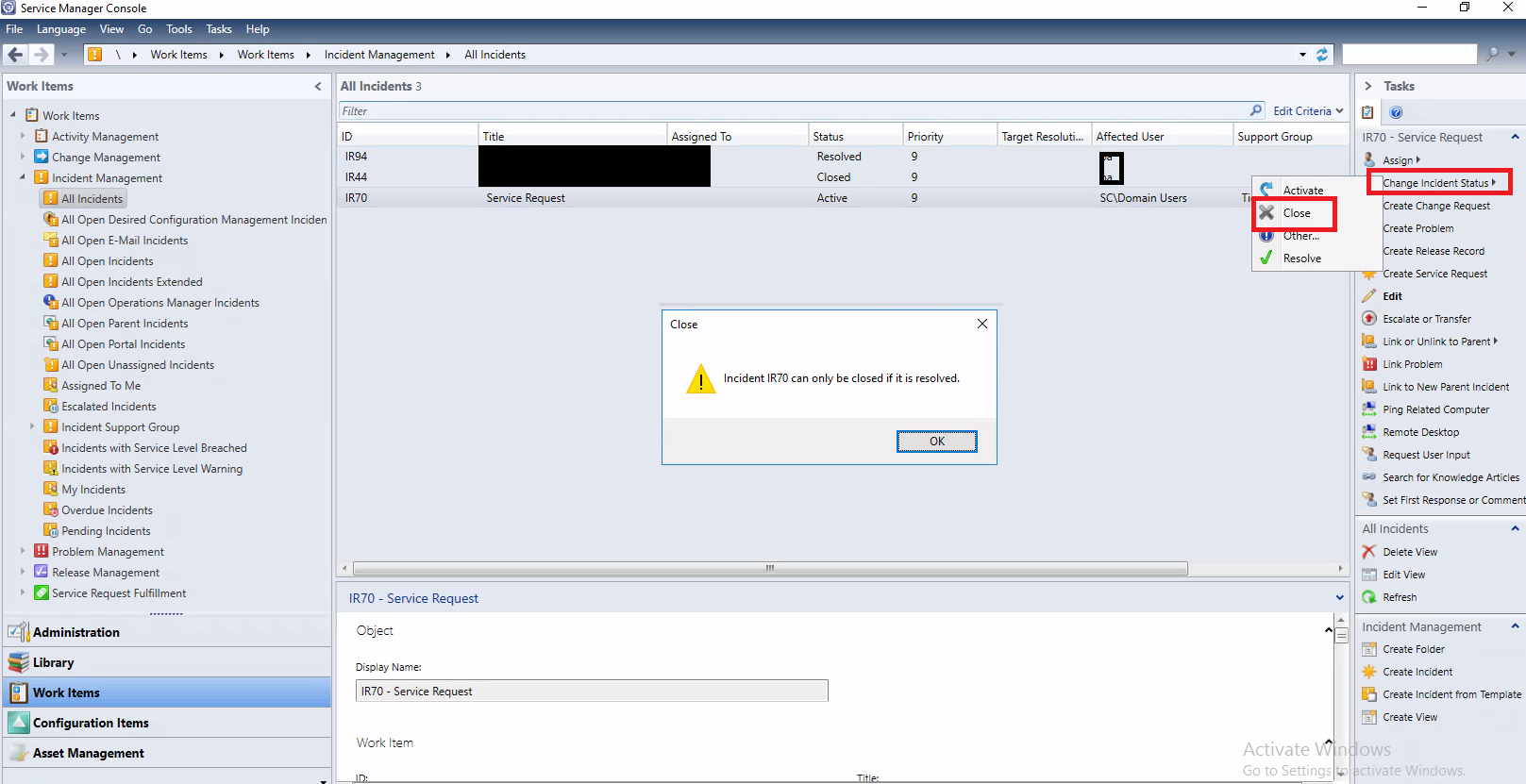Expand the Activity Management tree node
Image resolution: width=1526 pixels, height=784 pixels.
(23, 136)
